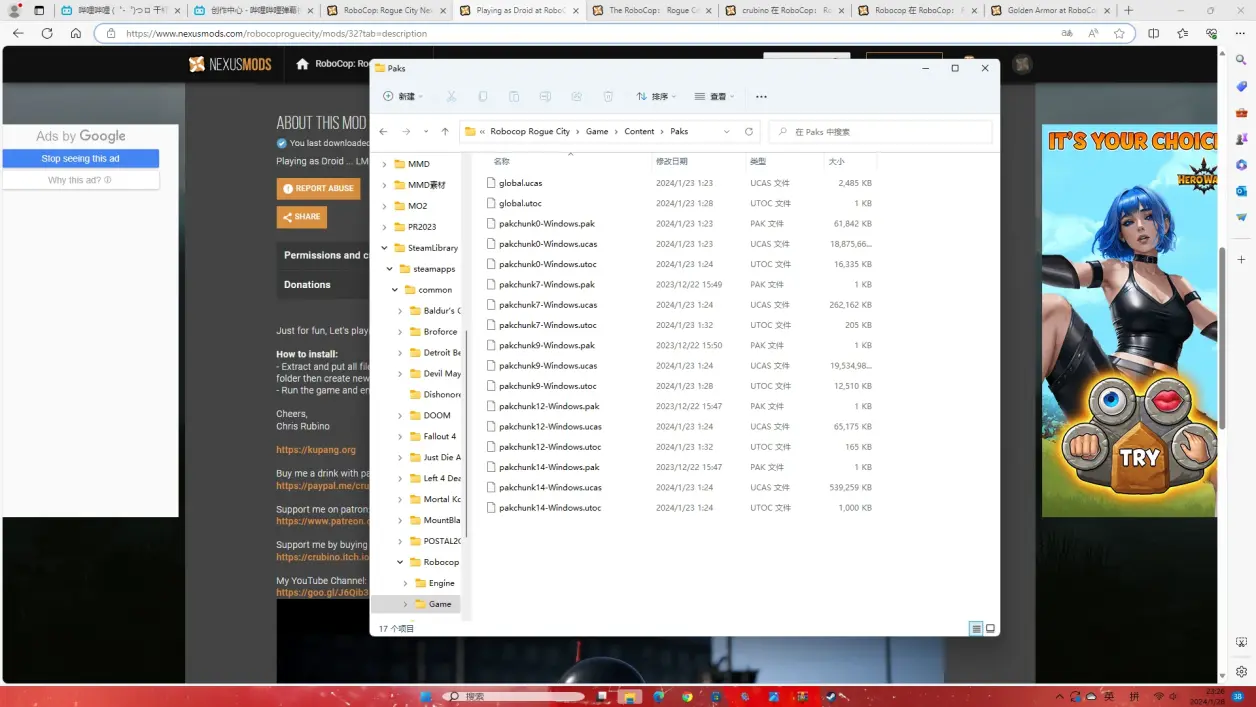Click the Share icon in Explorer toolbar
Screen dimensions: 1256x707
[x=576, y=97]
